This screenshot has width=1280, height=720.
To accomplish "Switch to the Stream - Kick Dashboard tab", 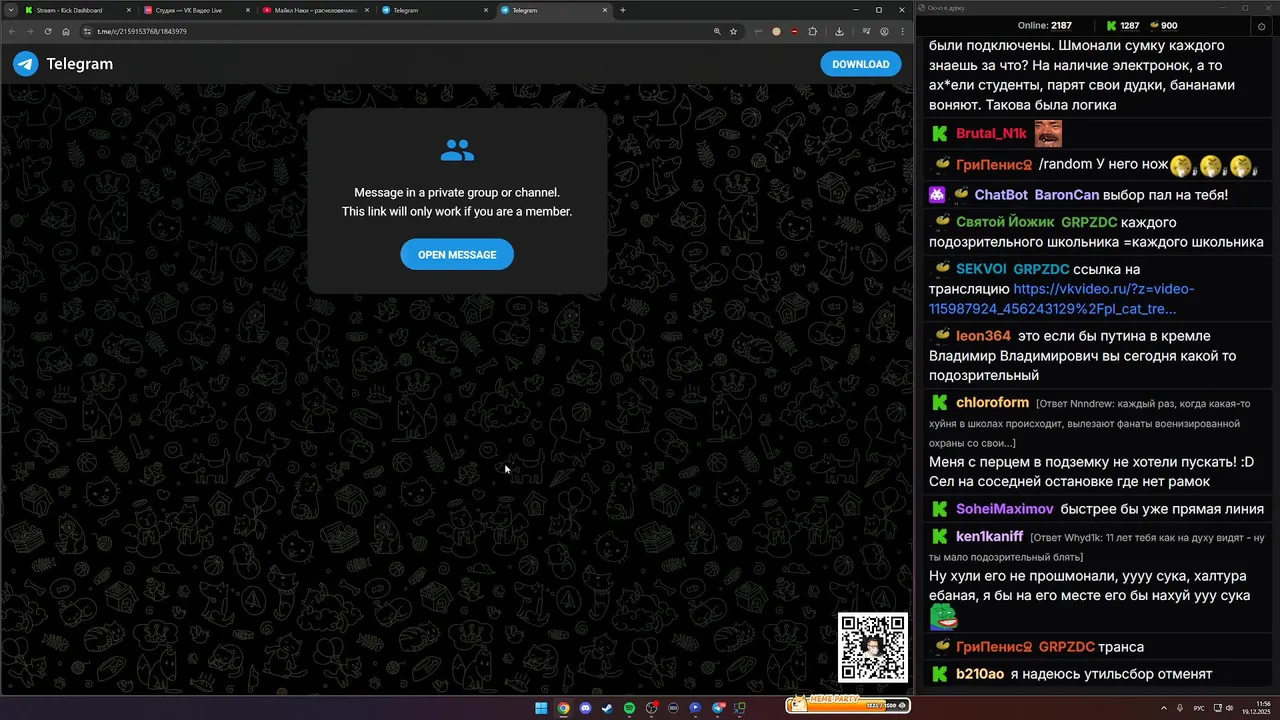I will (76, 10).
